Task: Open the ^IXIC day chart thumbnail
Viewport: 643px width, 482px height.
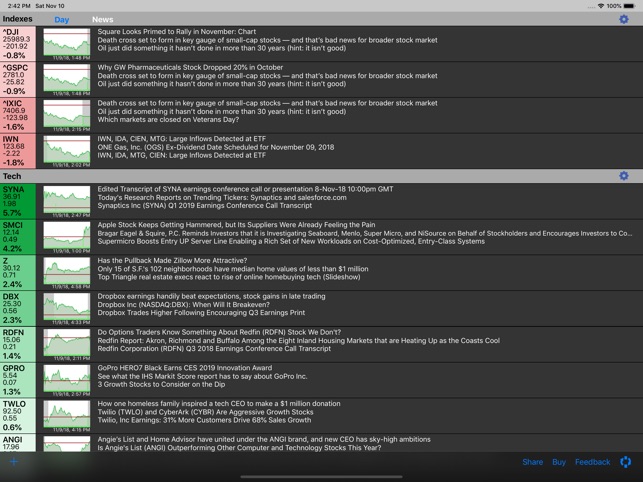Action: click(67, 115)
